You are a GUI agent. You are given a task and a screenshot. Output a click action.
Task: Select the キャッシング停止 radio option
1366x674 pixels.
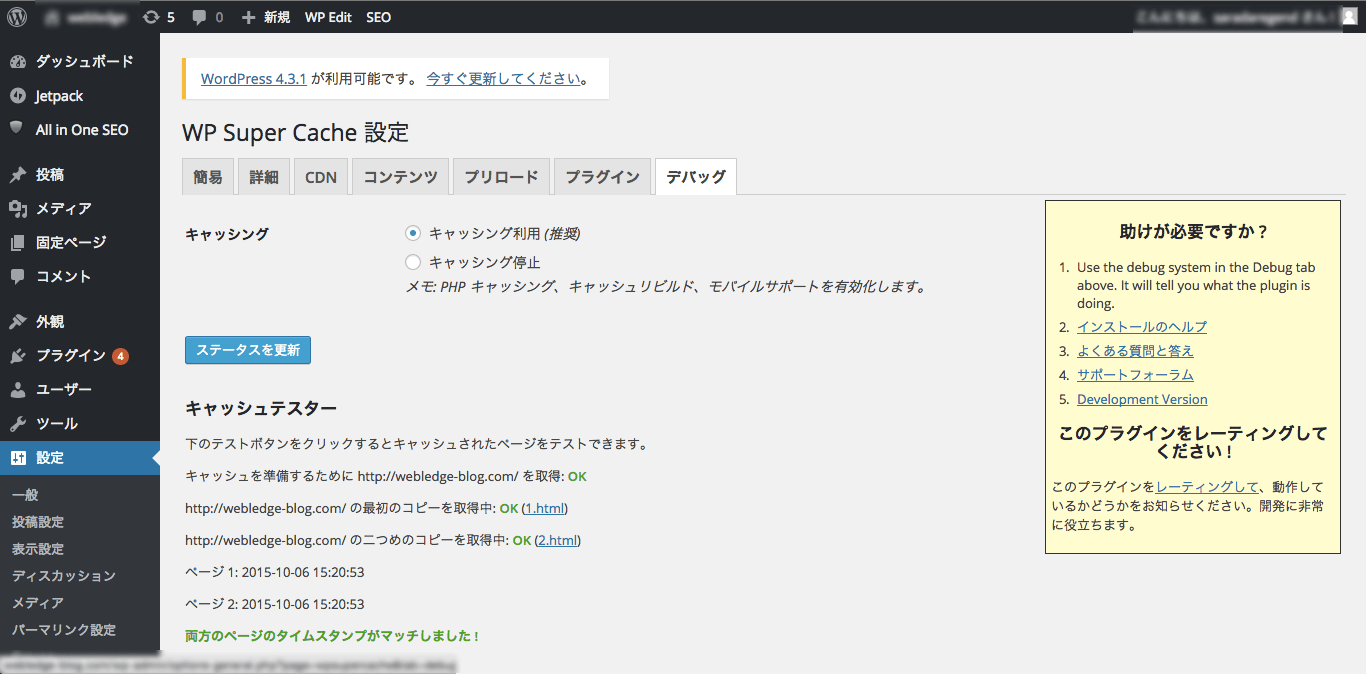click(413, 262)
